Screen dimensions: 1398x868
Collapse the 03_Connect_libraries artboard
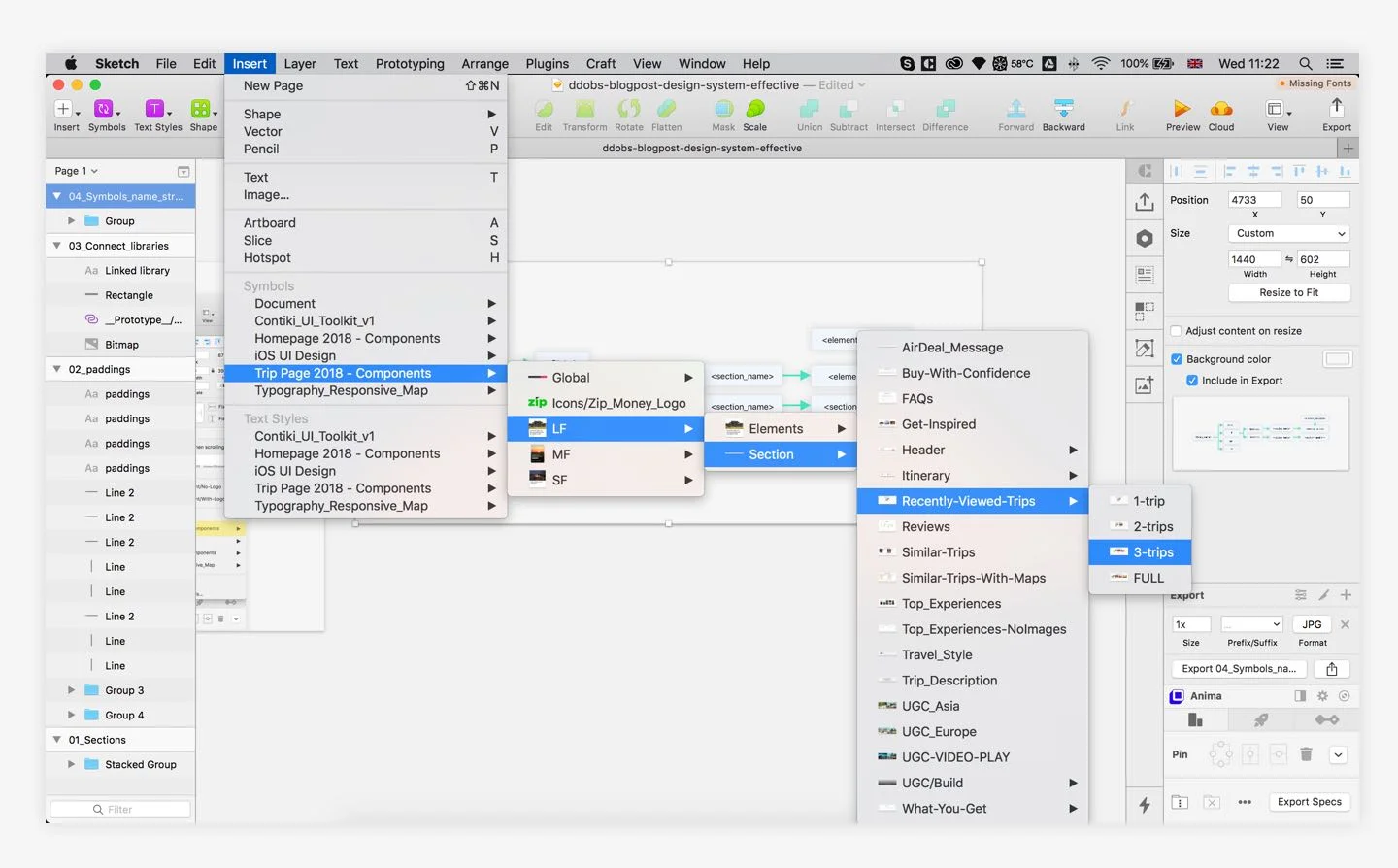point(57,246)
